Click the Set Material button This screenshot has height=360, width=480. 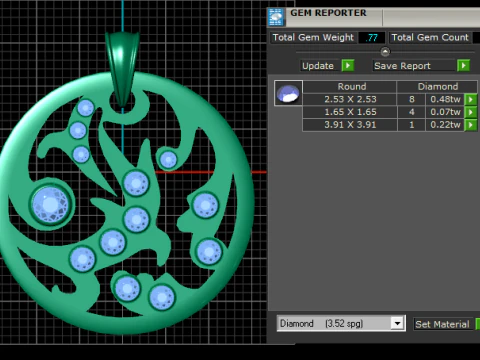click(x=442, y=324)
